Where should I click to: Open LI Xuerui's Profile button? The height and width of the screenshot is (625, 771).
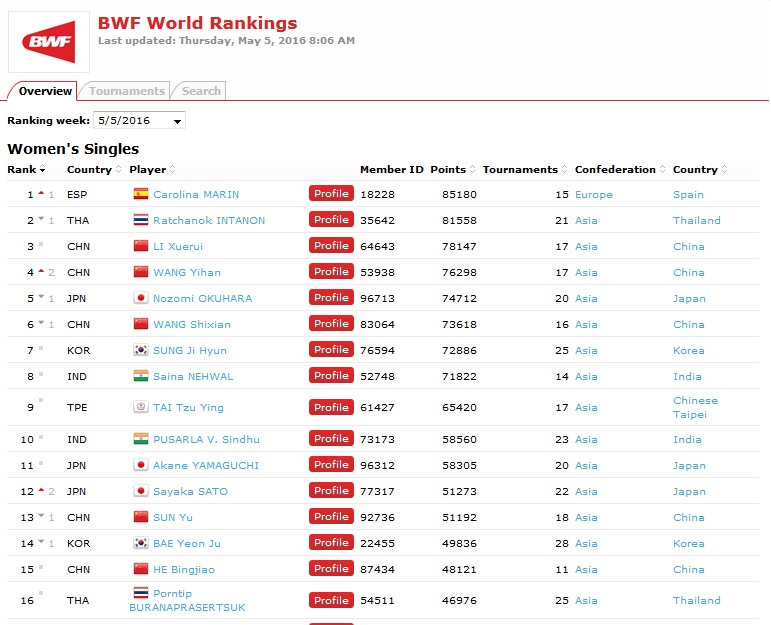tap(331, 246)
